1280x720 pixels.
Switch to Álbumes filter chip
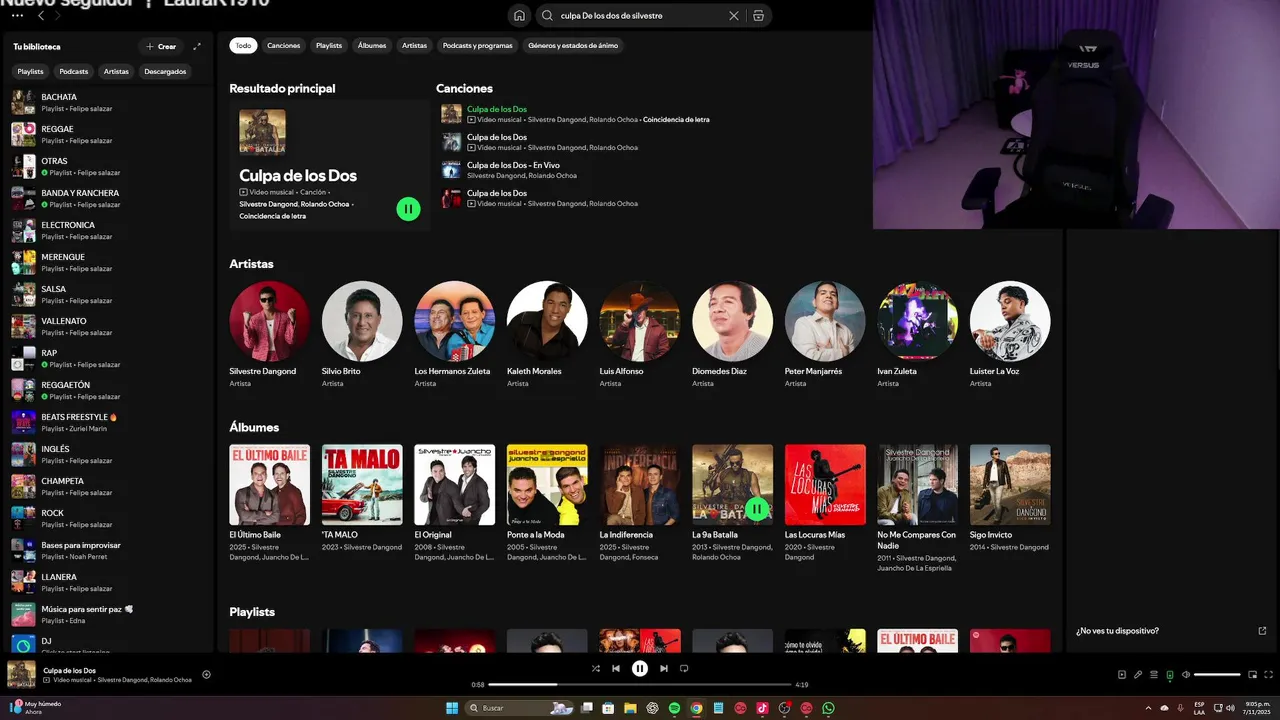pyautogui.click(x=372, y=45)
